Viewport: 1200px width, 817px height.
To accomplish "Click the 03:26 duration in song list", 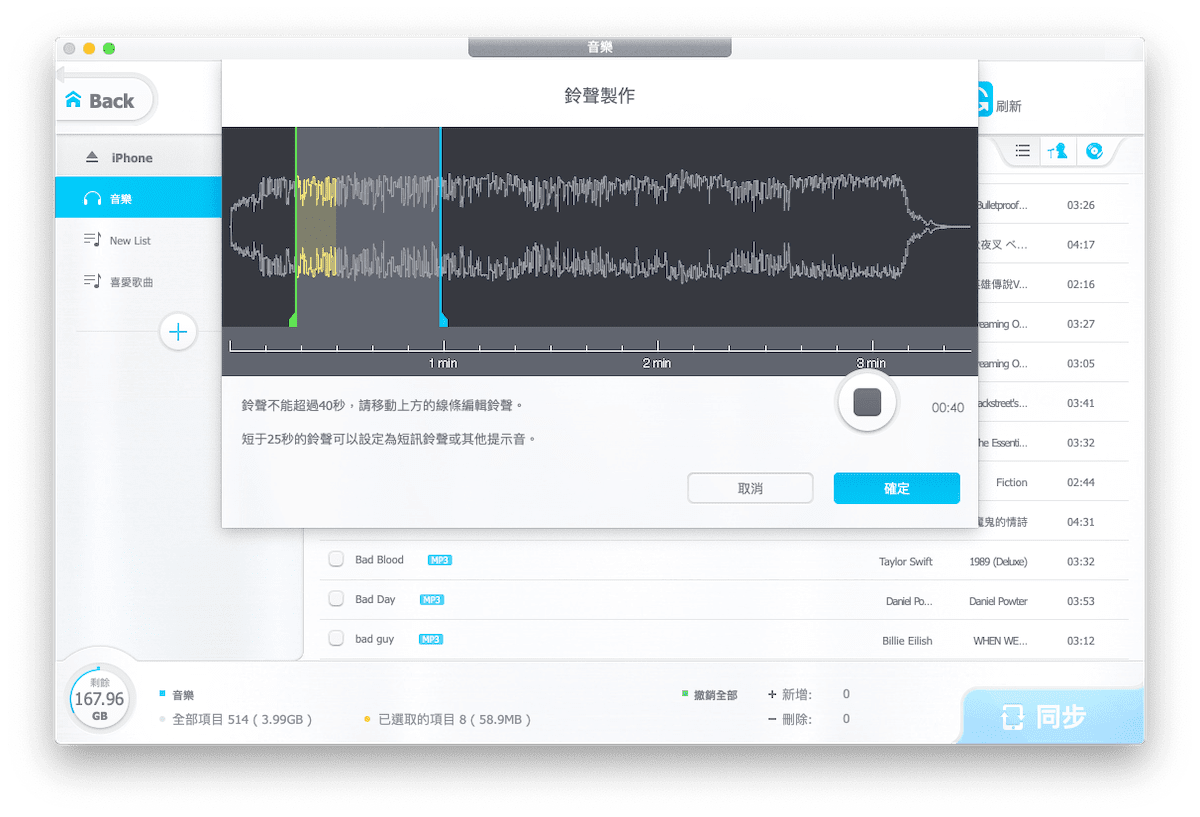I will coord(1081,205).
